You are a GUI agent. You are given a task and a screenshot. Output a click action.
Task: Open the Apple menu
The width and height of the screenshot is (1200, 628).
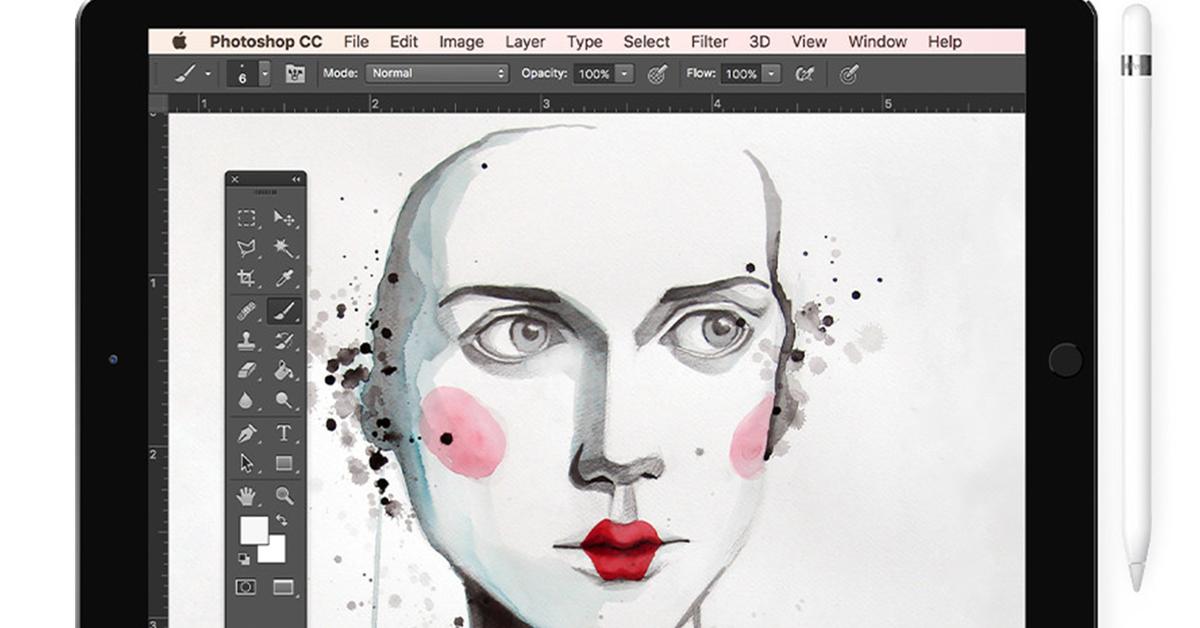(x=180, y=42)
